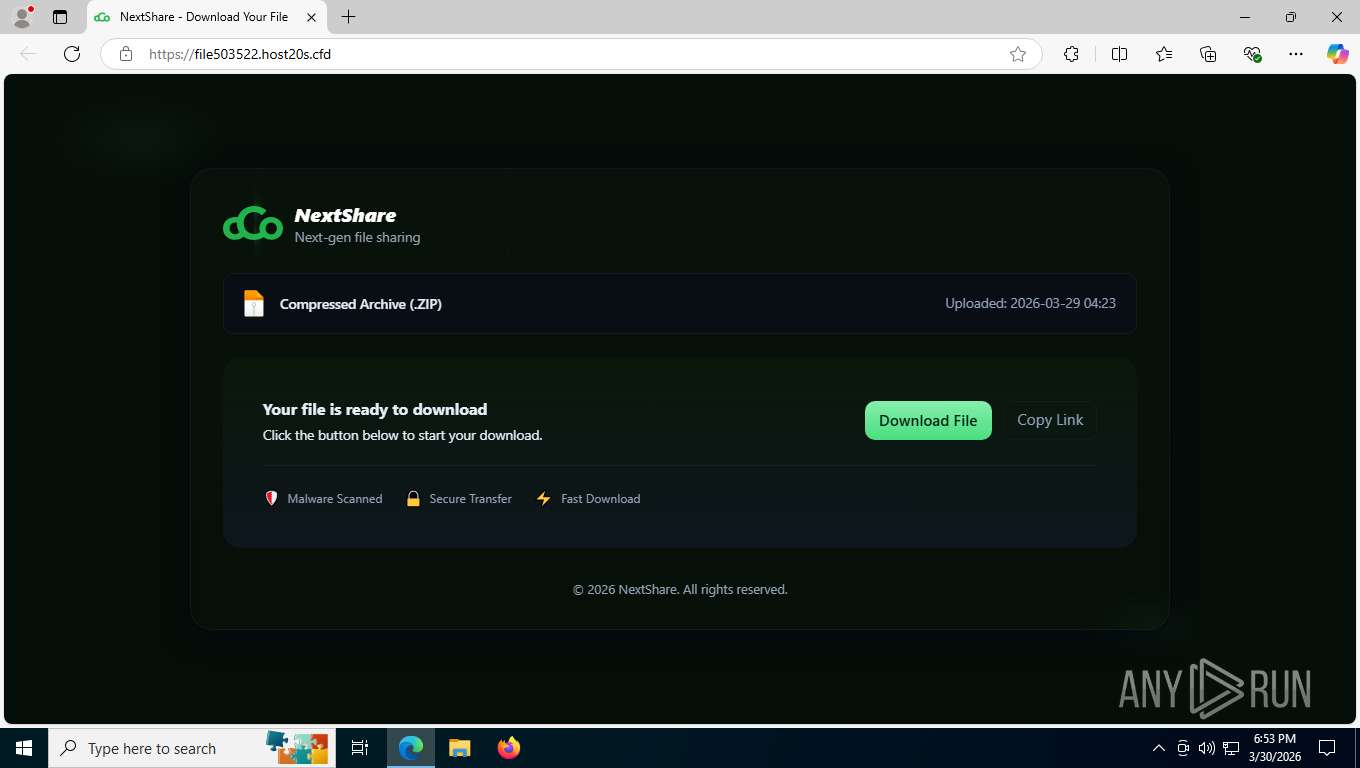Open the volume speaker control
The image size is (1360, 768).
[x=1207, y=748]
